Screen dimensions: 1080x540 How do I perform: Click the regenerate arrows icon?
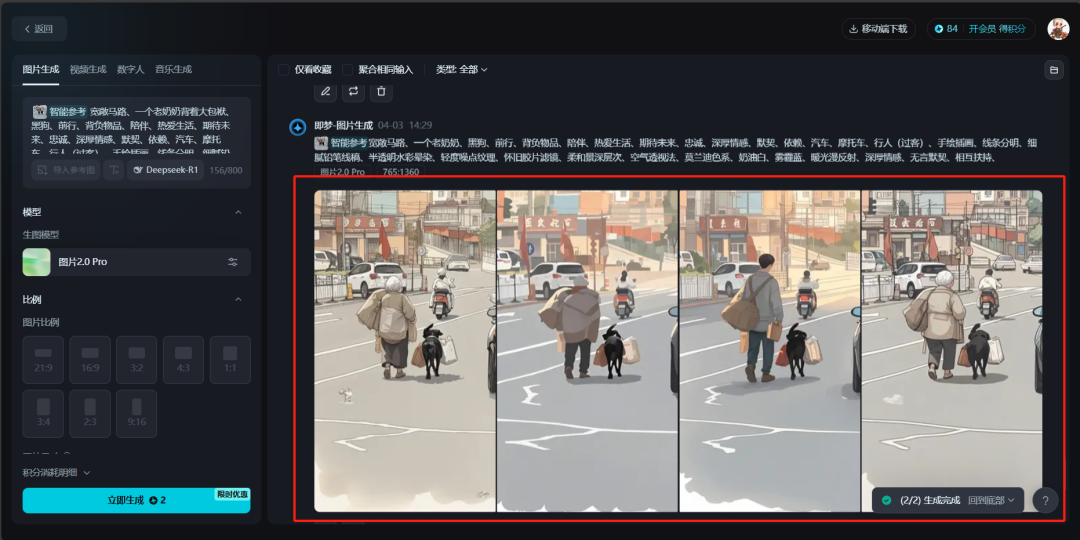353,91
